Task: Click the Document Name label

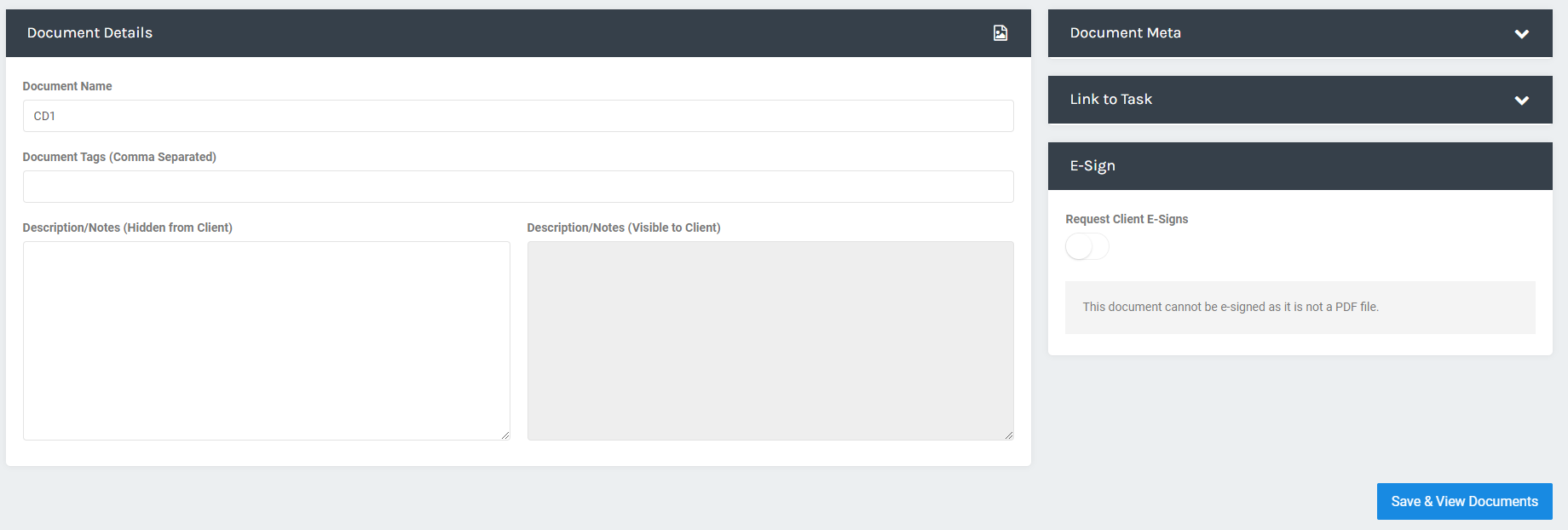Action: pyautogui.click(x=67, y=86)
